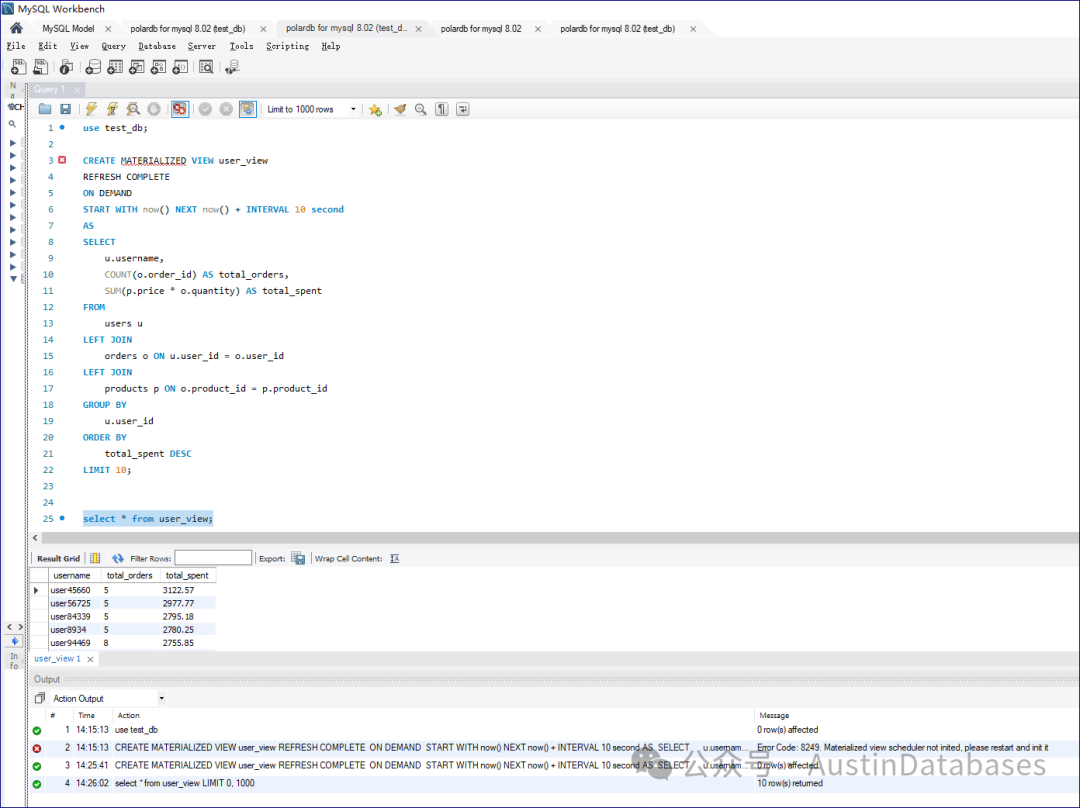1080x808 pixels.
Task: Open the View menu
Action: coord(79,46)
